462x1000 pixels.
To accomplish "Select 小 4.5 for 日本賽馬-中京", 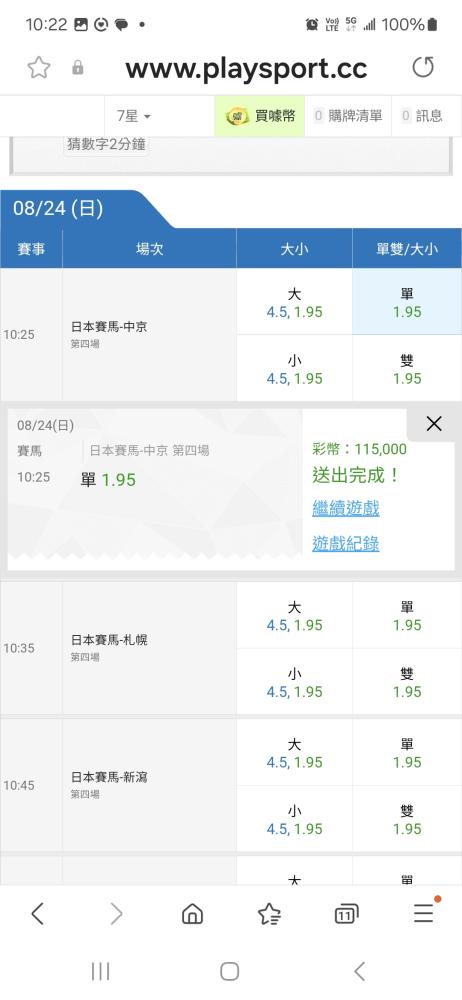I will click(294, 369).
